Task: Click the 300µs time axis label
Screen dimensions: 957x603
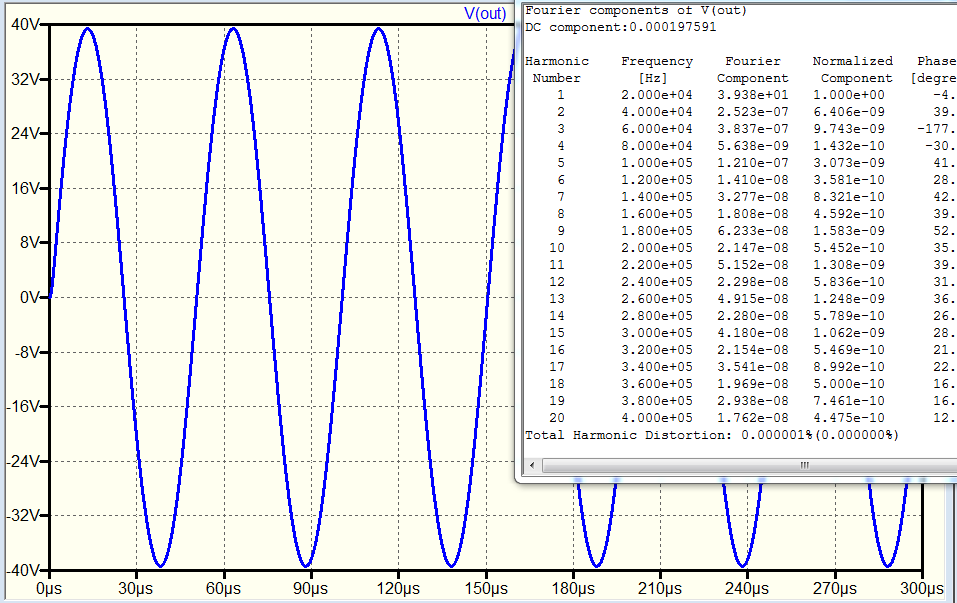Action: coord(922,589)
